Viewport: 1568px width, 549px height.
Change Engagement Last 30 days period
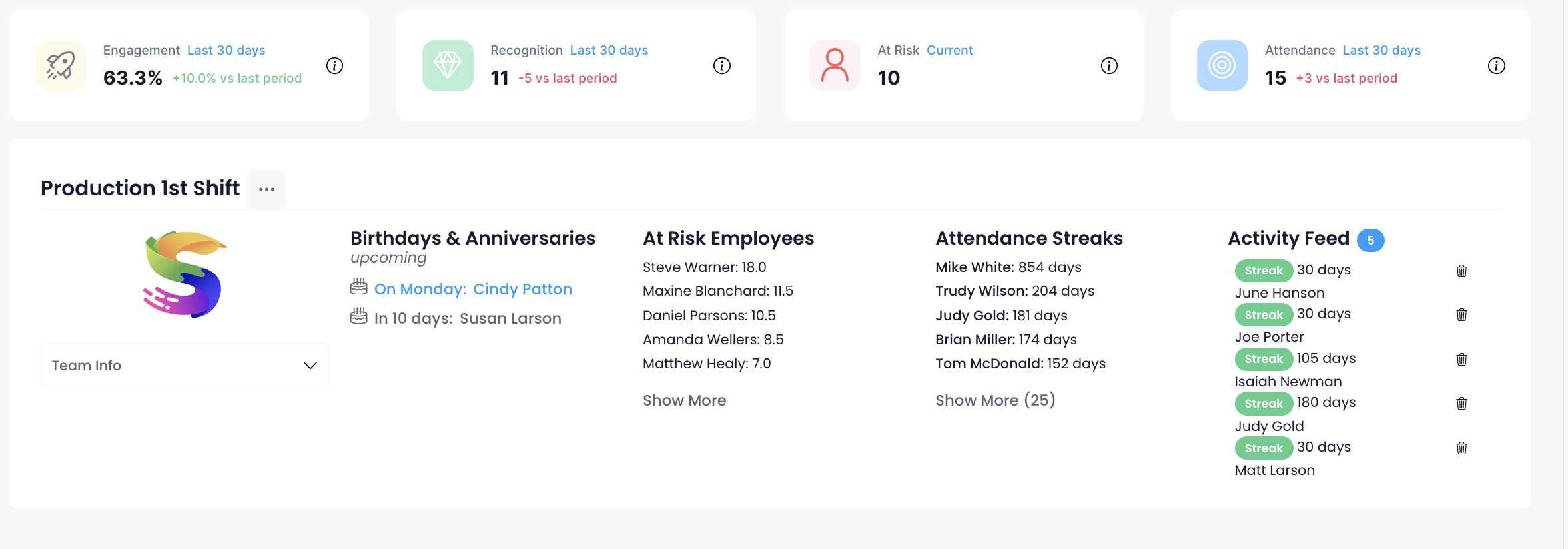(x=226, y=51)
